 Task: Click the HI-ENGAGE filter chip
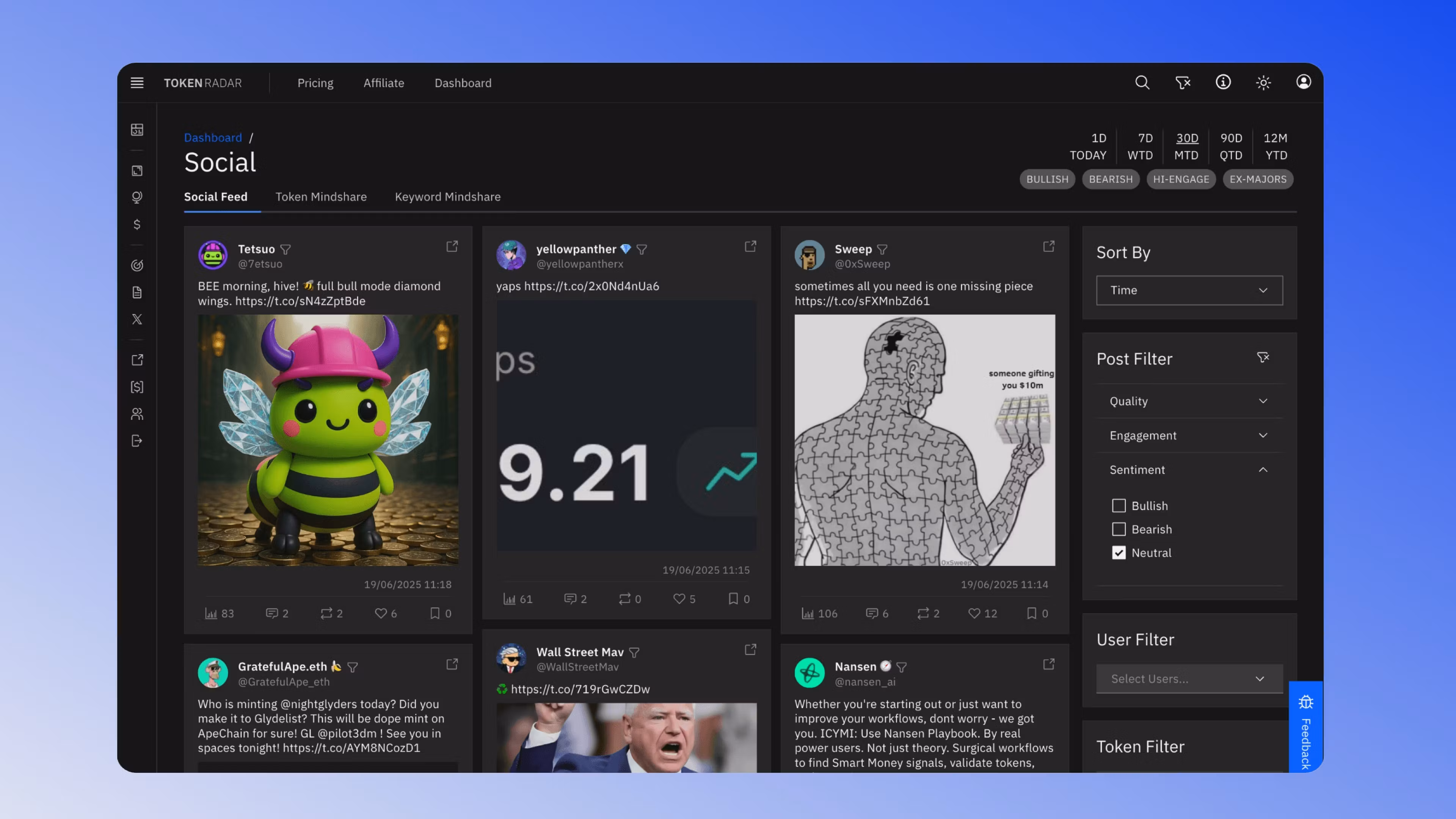tap(1181, 179)
